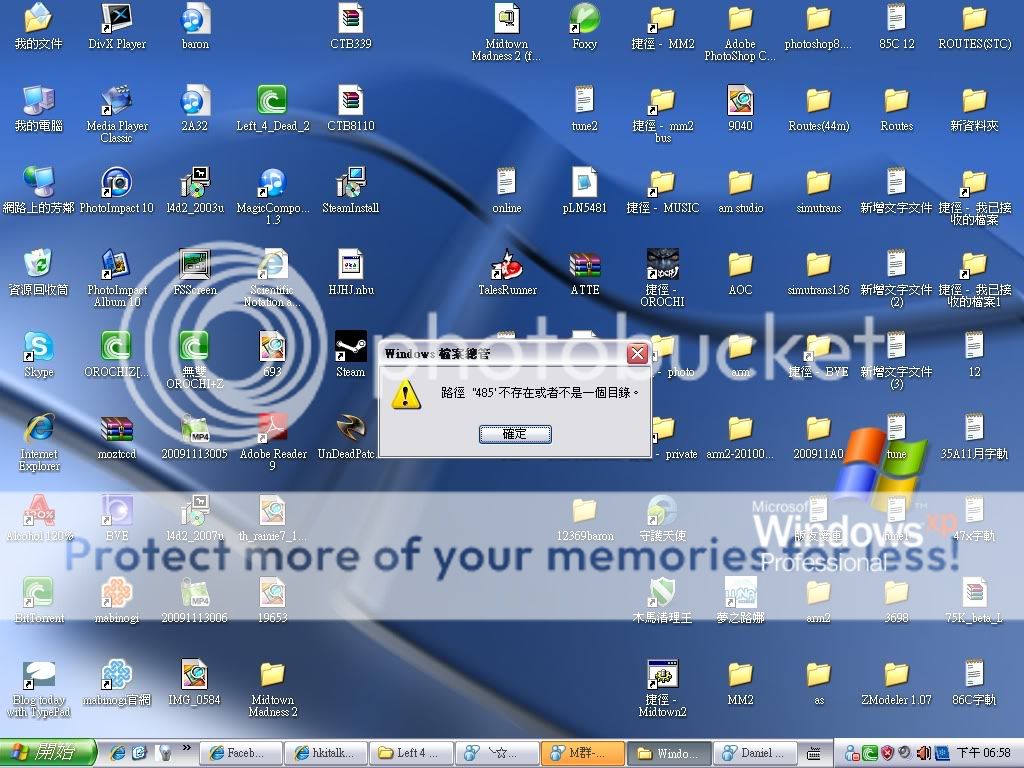Switch to the Faceb... taskbar window

pyautogui.click(x=240, y=752)
